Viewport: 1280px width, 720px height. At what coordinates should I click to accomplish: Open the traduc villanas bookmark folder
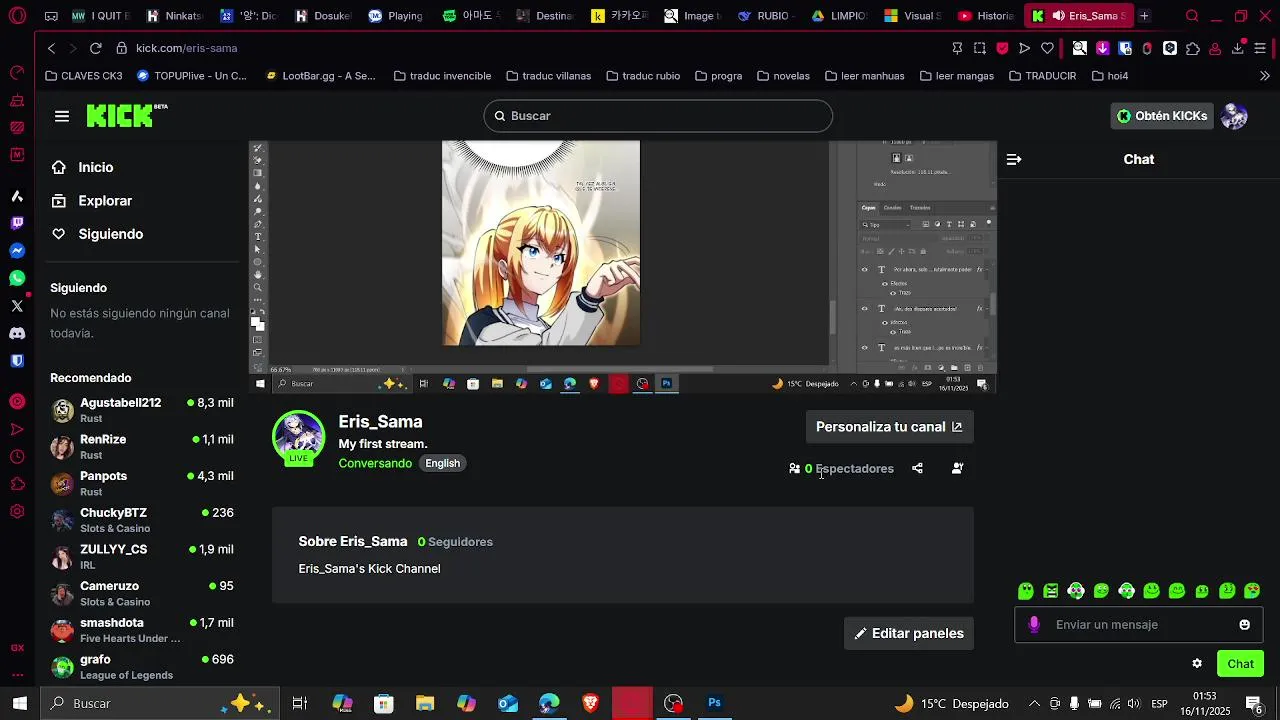(548, 76)
